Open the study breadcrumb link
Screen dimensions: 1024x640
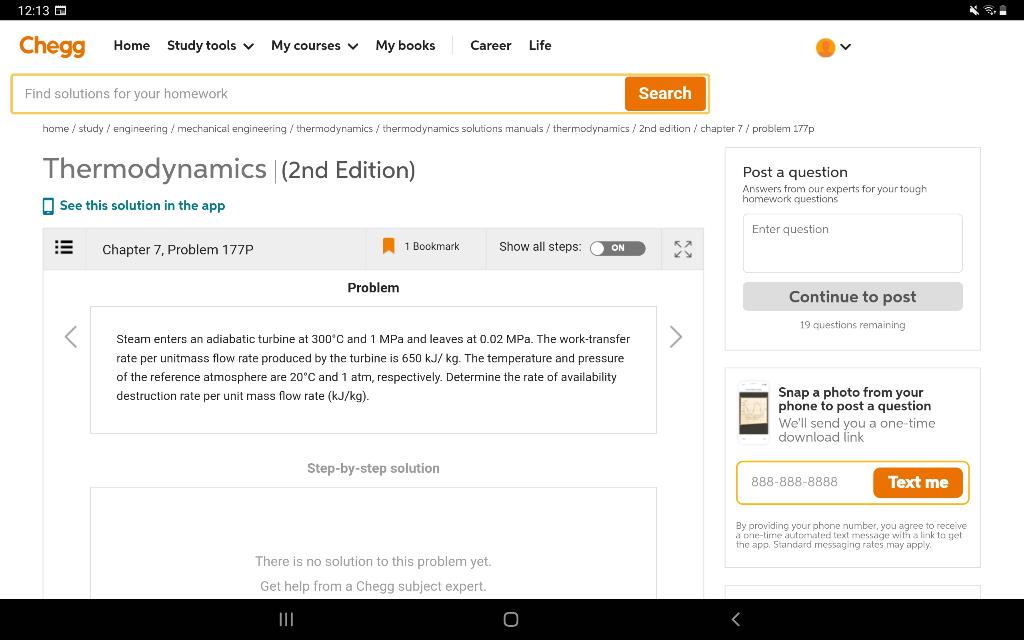pyautogui.click(x=91, y=129)
